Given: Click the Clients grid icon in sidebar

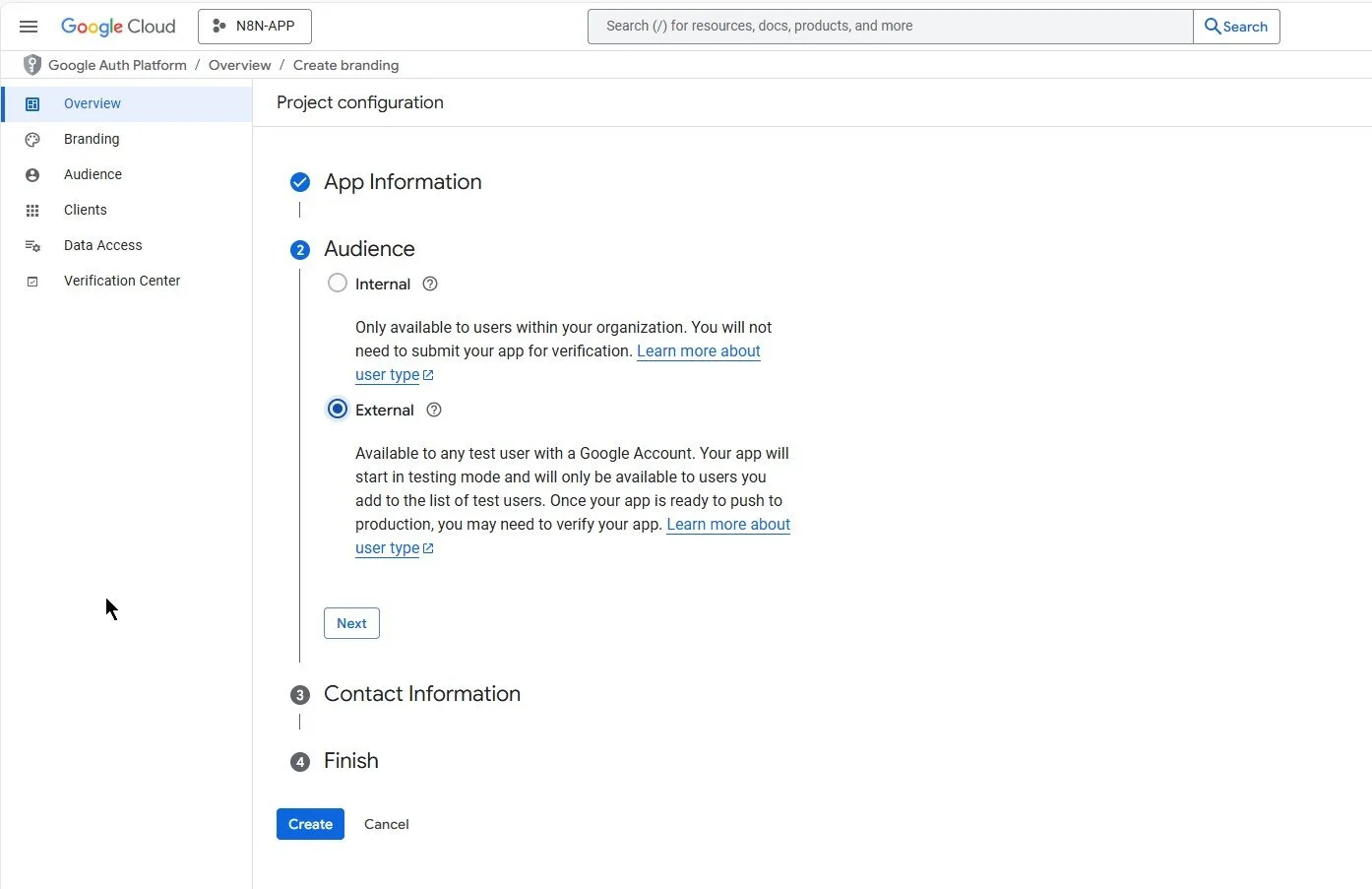Looking at the screenshot, I should (x=32, y=210).
